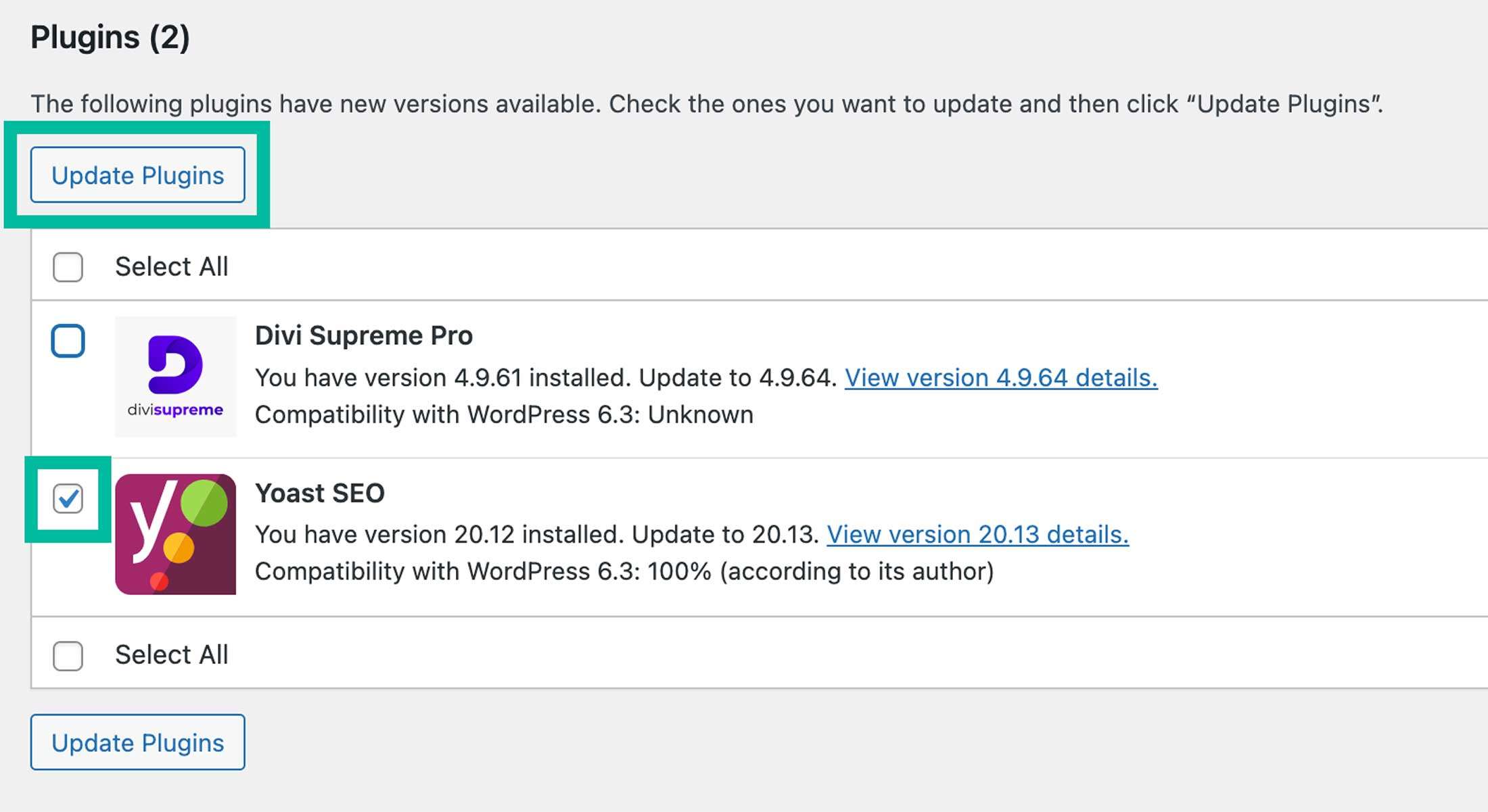
Task: Check the top Select All checkbox
Action: point(68,267)
